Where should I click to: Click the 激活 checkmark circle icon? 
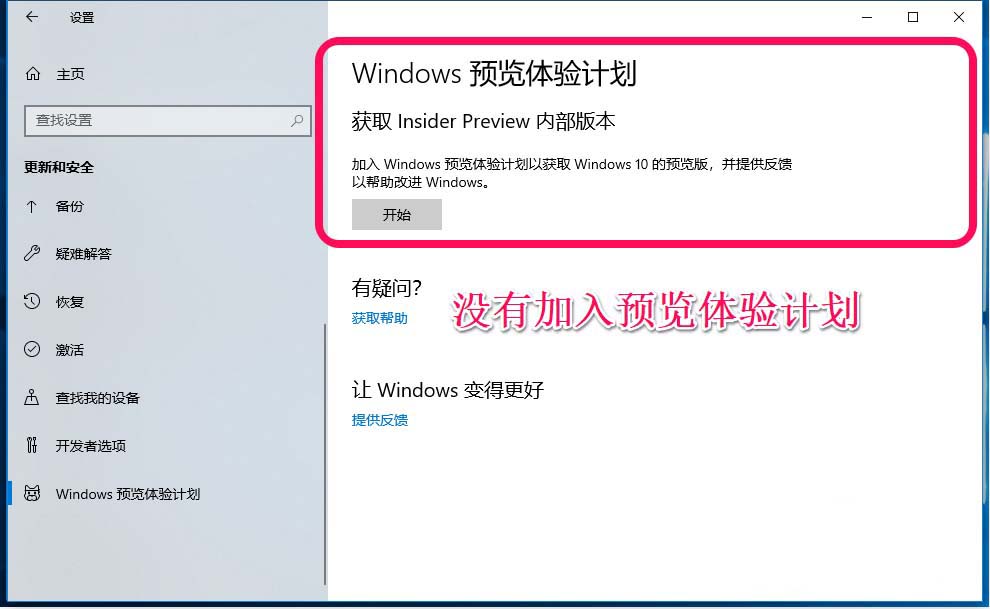click(x=32, y=350)
